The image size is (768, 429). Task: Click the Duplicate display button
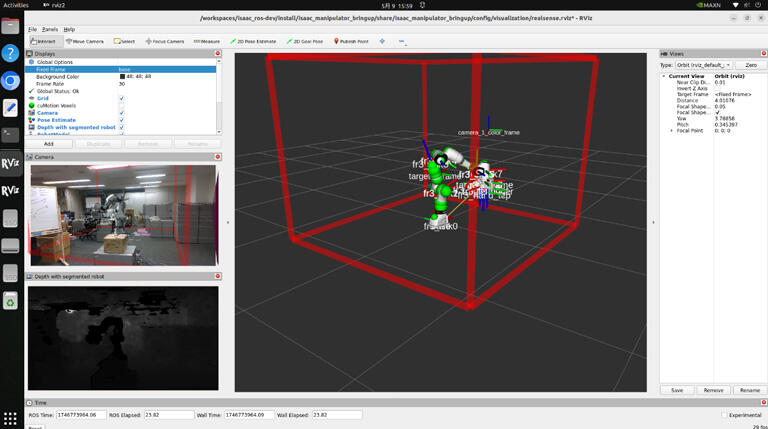click(98, 144)
